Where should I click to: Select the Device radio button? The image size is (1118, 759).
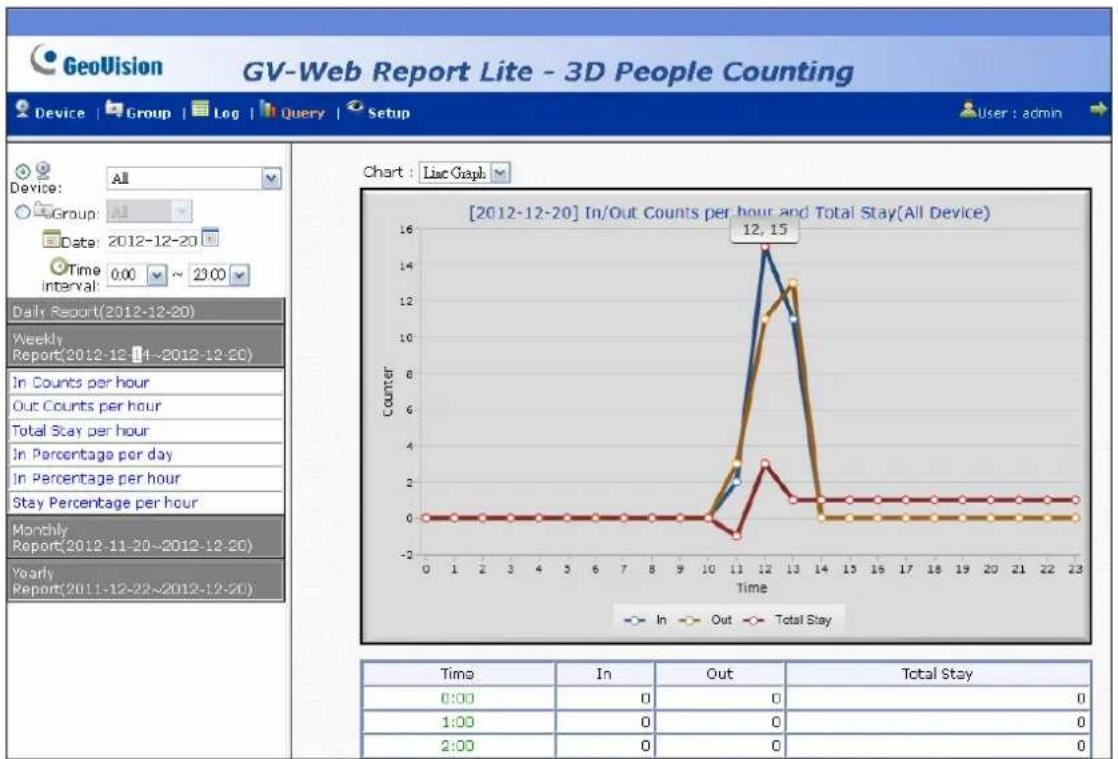click(22, 172)
